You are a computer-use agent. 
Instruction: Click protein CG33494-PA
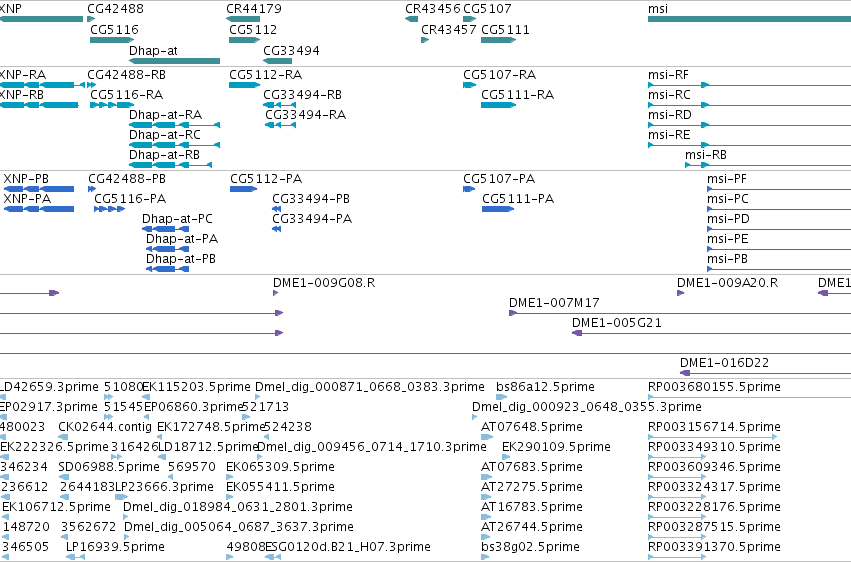click(x=312, y=219)
